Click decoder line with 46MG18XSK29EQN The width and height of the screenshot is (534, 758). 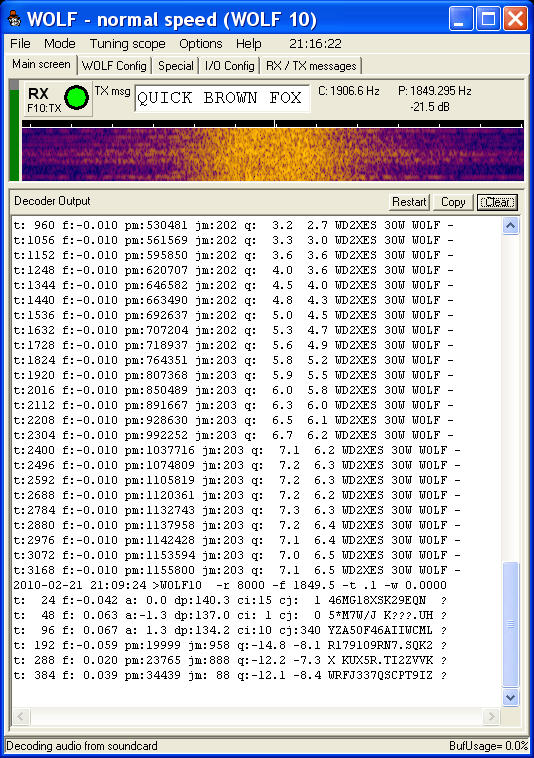point(230,600)
